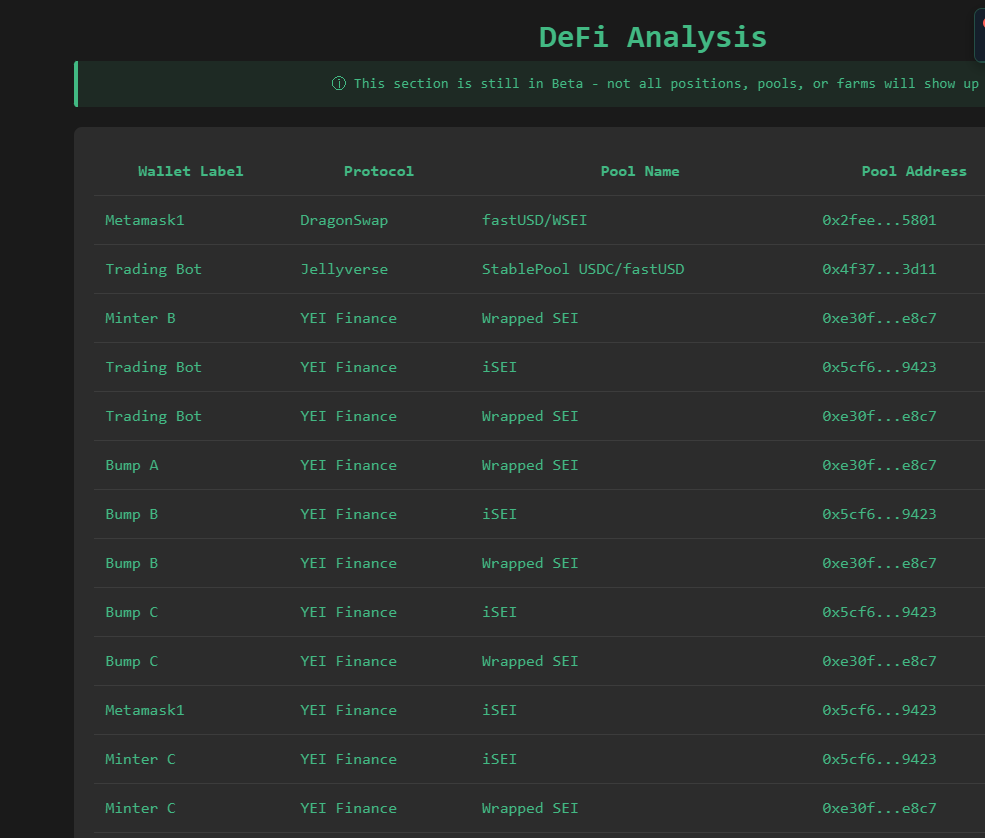Click Metamask1 label in the iSEI row
Screen dimensions: 985x838
tap(144, 710)
